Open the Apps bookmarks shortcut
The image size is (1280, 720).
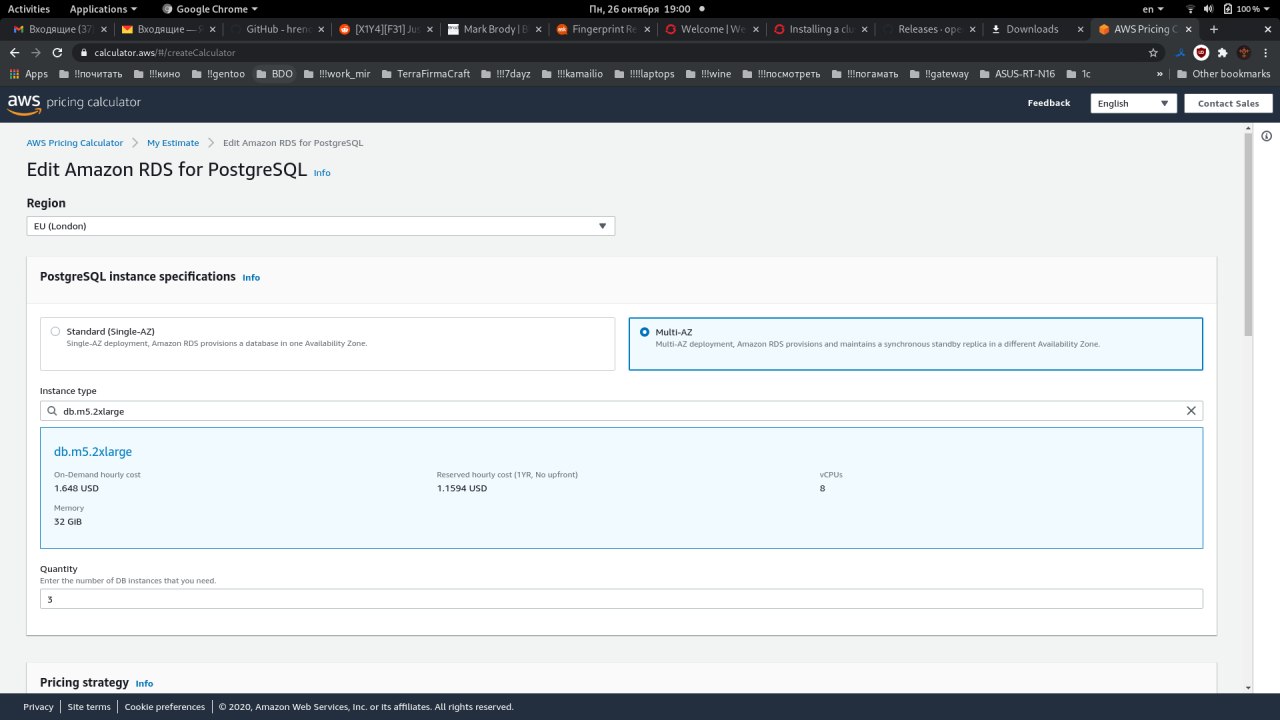tap(28, 74)
